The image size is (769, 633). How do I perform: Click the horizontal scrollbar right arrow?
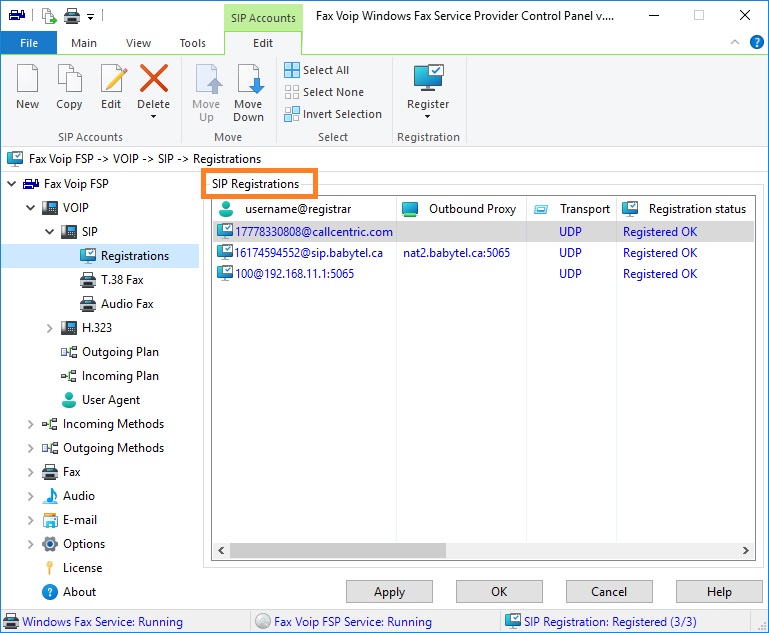746,550
